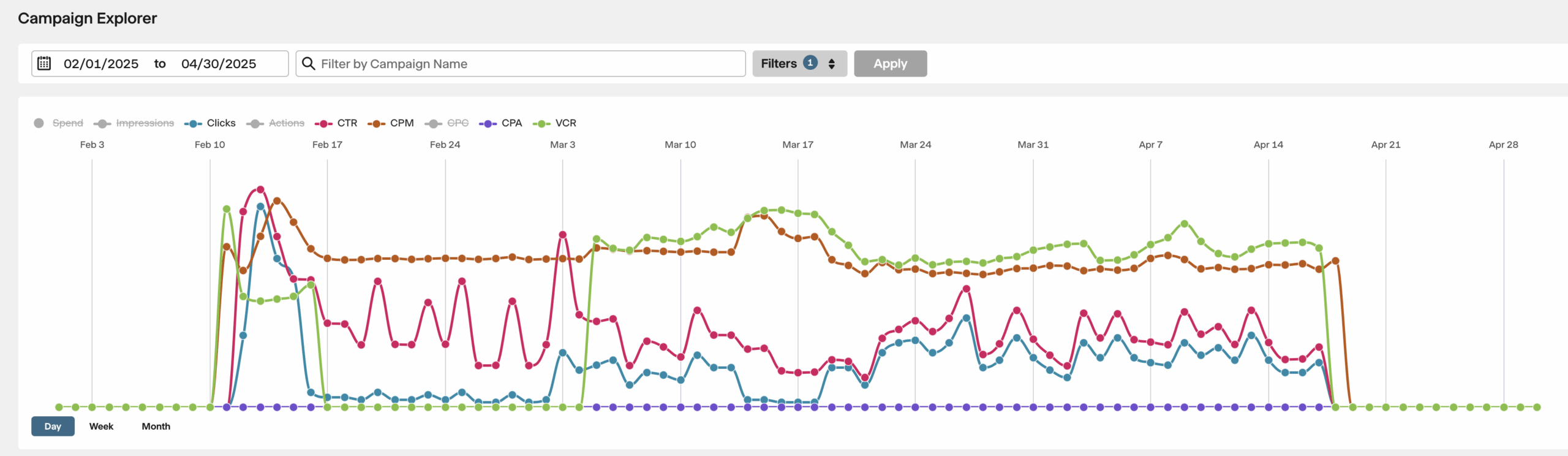Switch chart to Week view
1568x456 pixels.
click(x=101, y=426)
